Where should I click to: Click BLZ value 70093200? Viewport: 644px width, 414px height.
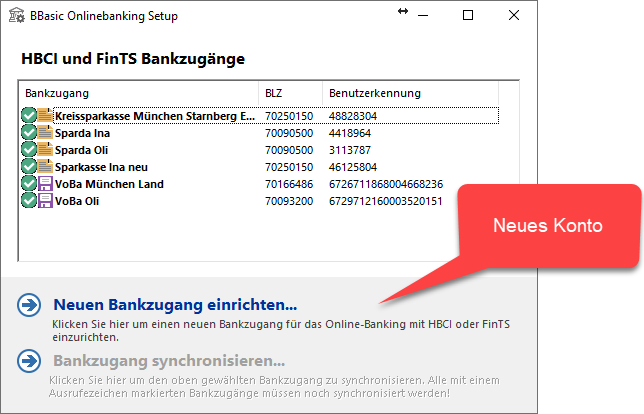tap(289, 201)
